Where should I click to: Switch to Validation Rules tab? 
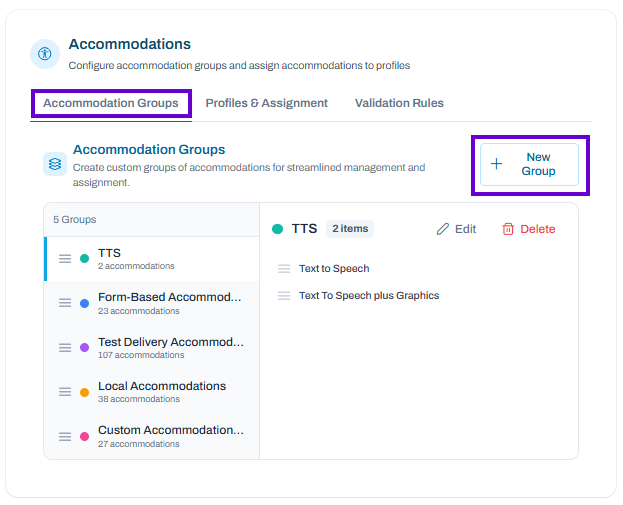pyautogui.click(x=399, y=103)
